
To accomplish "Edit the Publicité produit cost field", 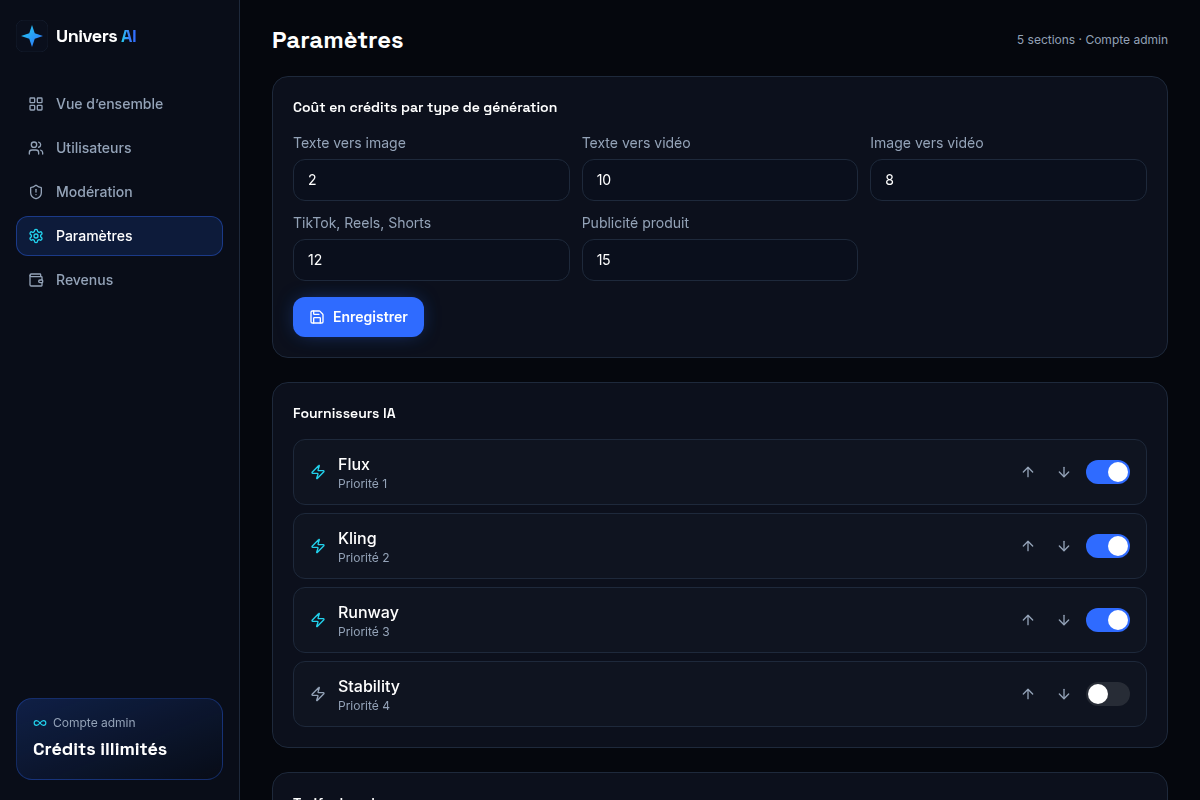I will coord(720,260).
